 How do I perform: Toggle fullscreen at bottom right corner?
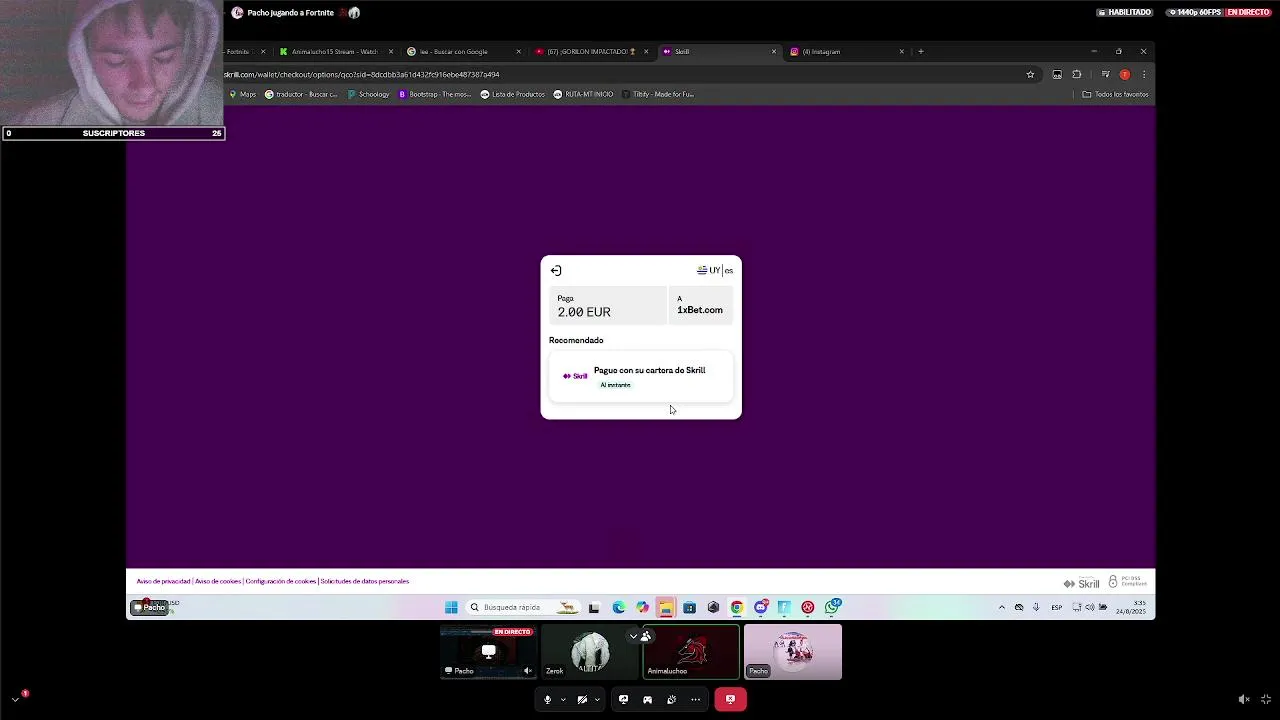(x=1266, y=699)
